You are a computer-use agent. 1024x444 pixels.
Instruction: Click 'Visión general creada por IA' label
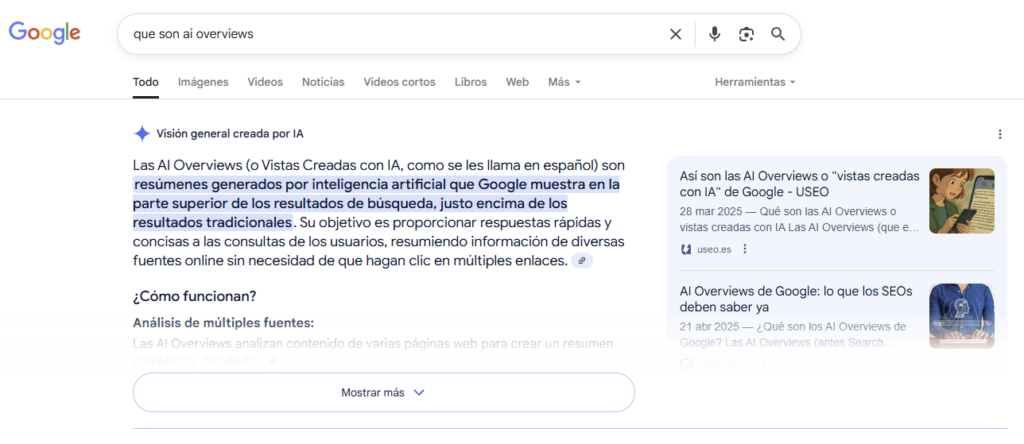(230, 134)
